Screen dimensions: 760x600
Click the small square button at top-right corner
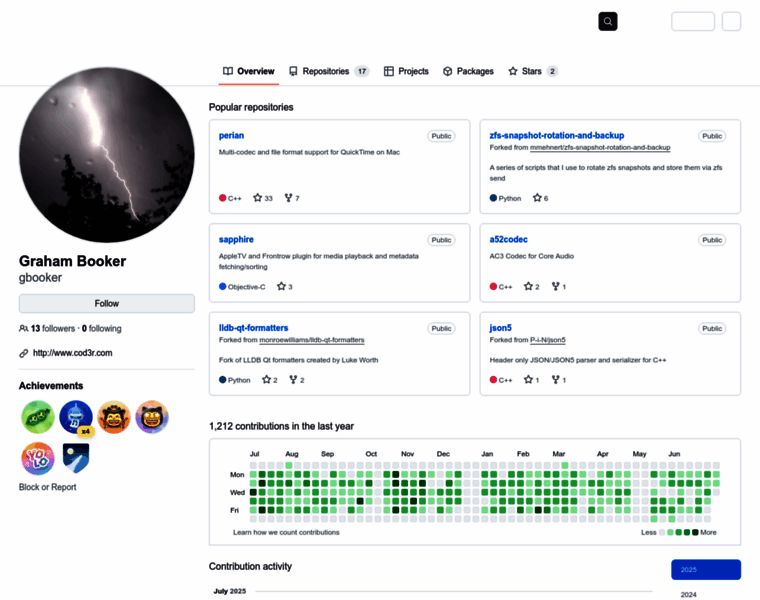tap(731, 21)
